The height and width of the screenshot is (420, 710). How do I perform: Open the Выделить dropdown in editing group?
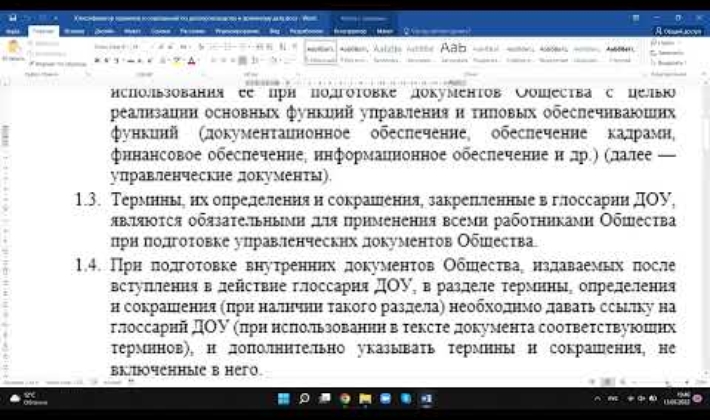click(668, 63)
